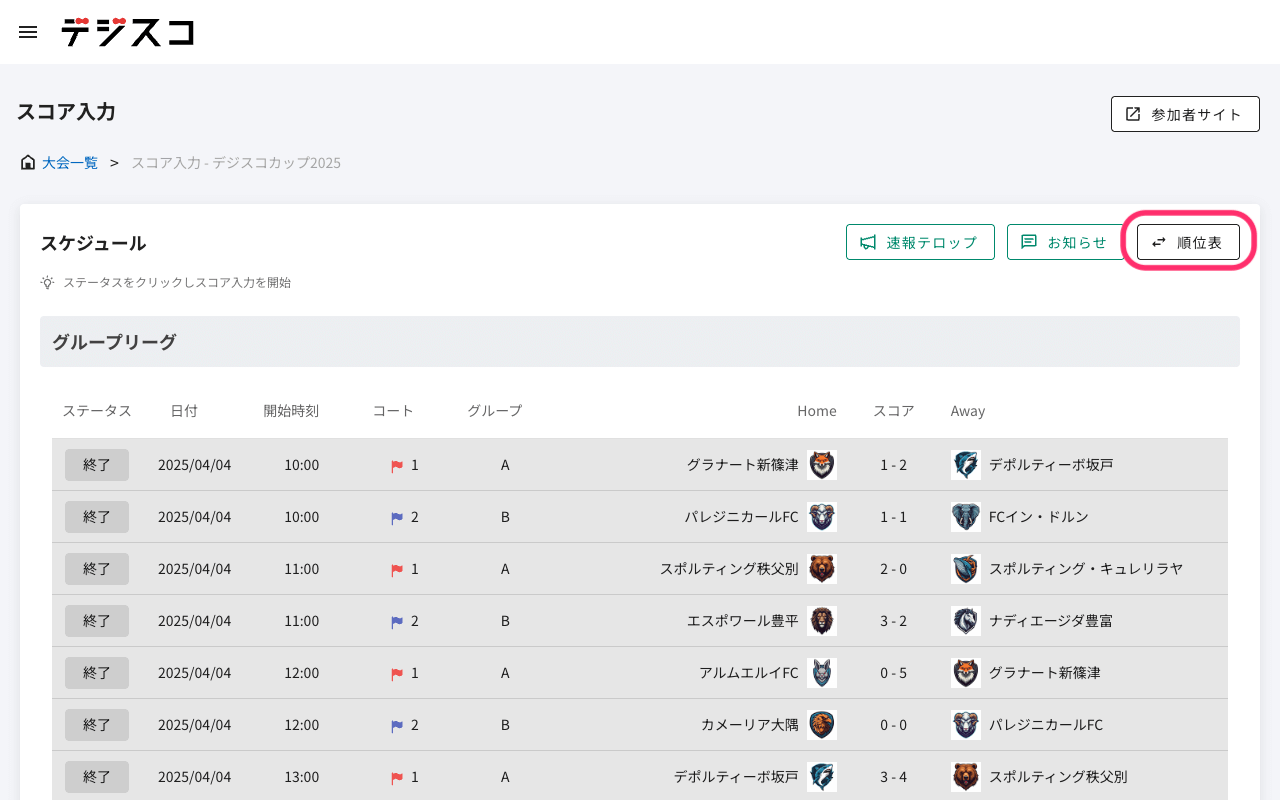Click the グループリーグ section header
1280x800 pixels.
(114, 342)
